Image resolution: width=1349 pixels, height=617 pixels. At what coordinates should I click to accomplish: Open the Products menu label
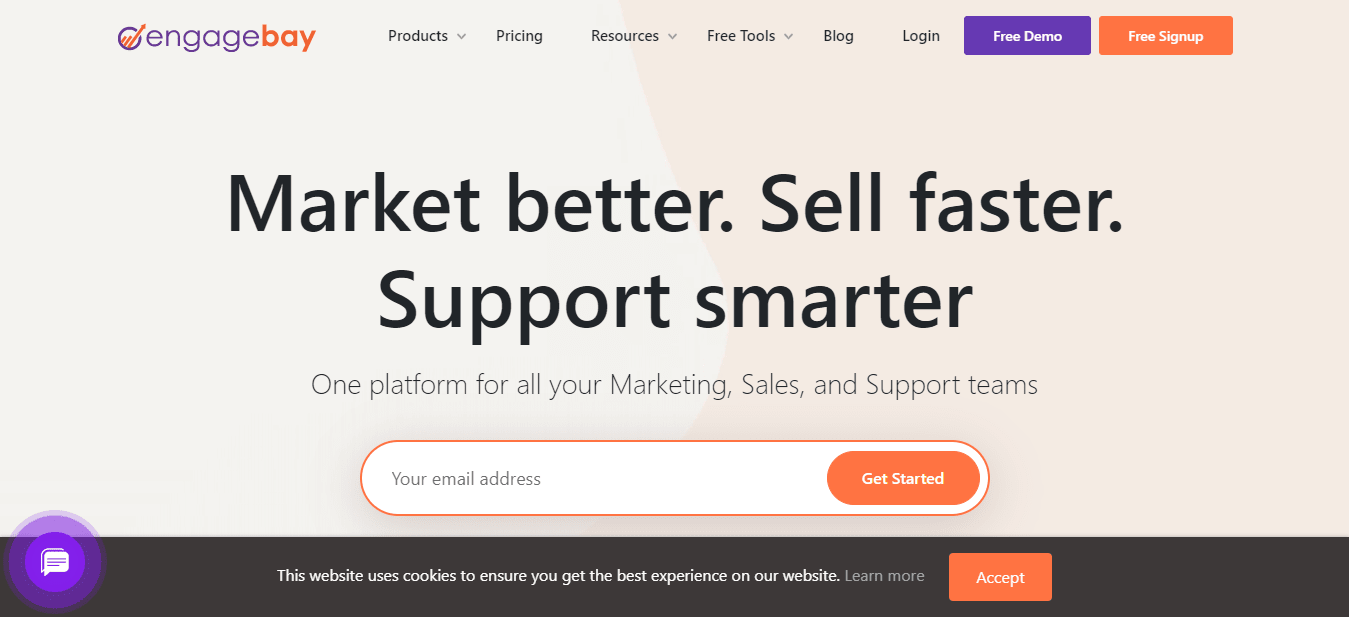[x=418, y=36]
